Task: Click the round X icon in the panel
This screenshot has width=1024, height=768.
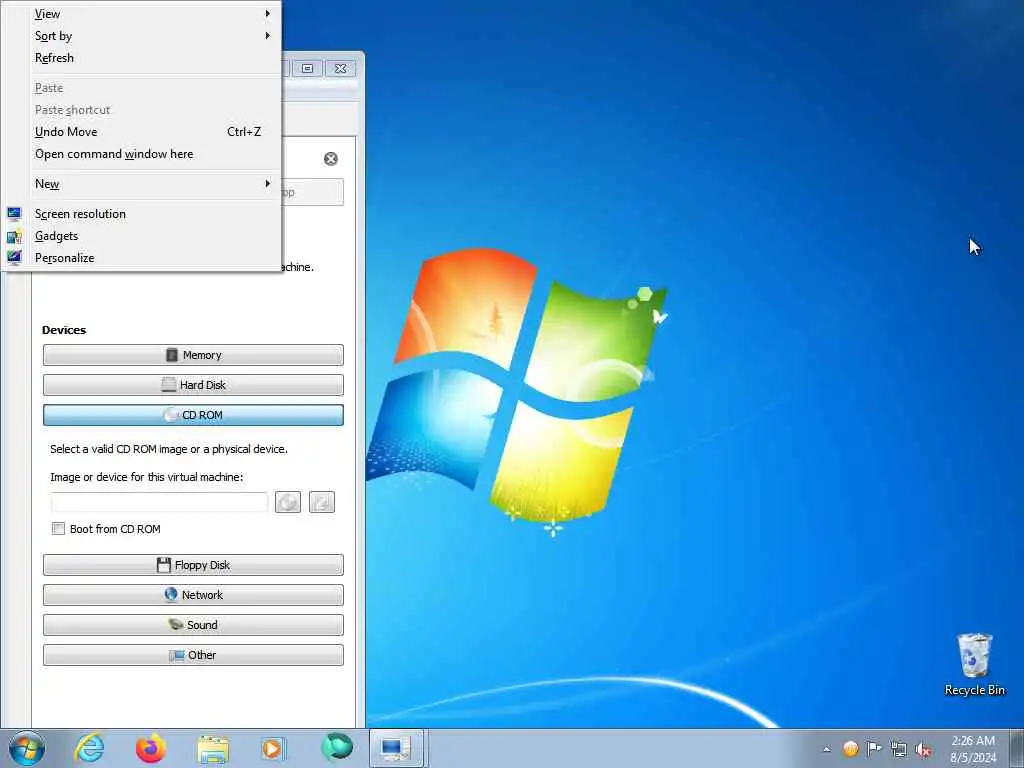Action: tap(331, 159)
